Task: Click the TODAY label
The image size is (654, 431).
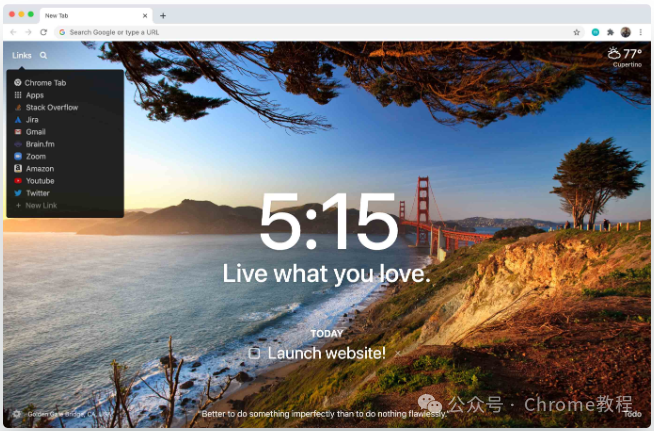Action: click(x=327, y=334)
